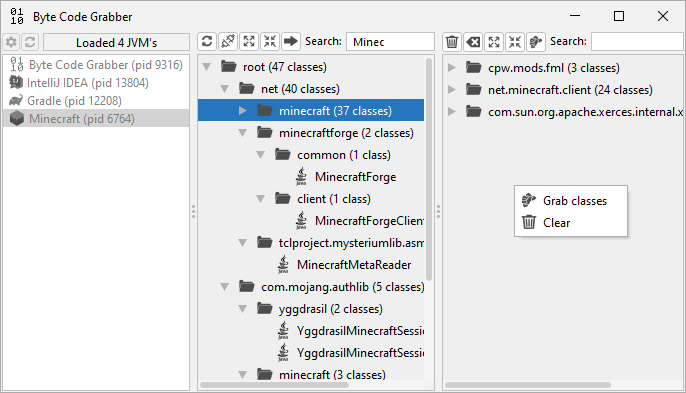Focus the middle Search field containing Minec
Image resolution: width=686 pixels, height=393 pixels.
pyautogui.click(x=390, y=42)
